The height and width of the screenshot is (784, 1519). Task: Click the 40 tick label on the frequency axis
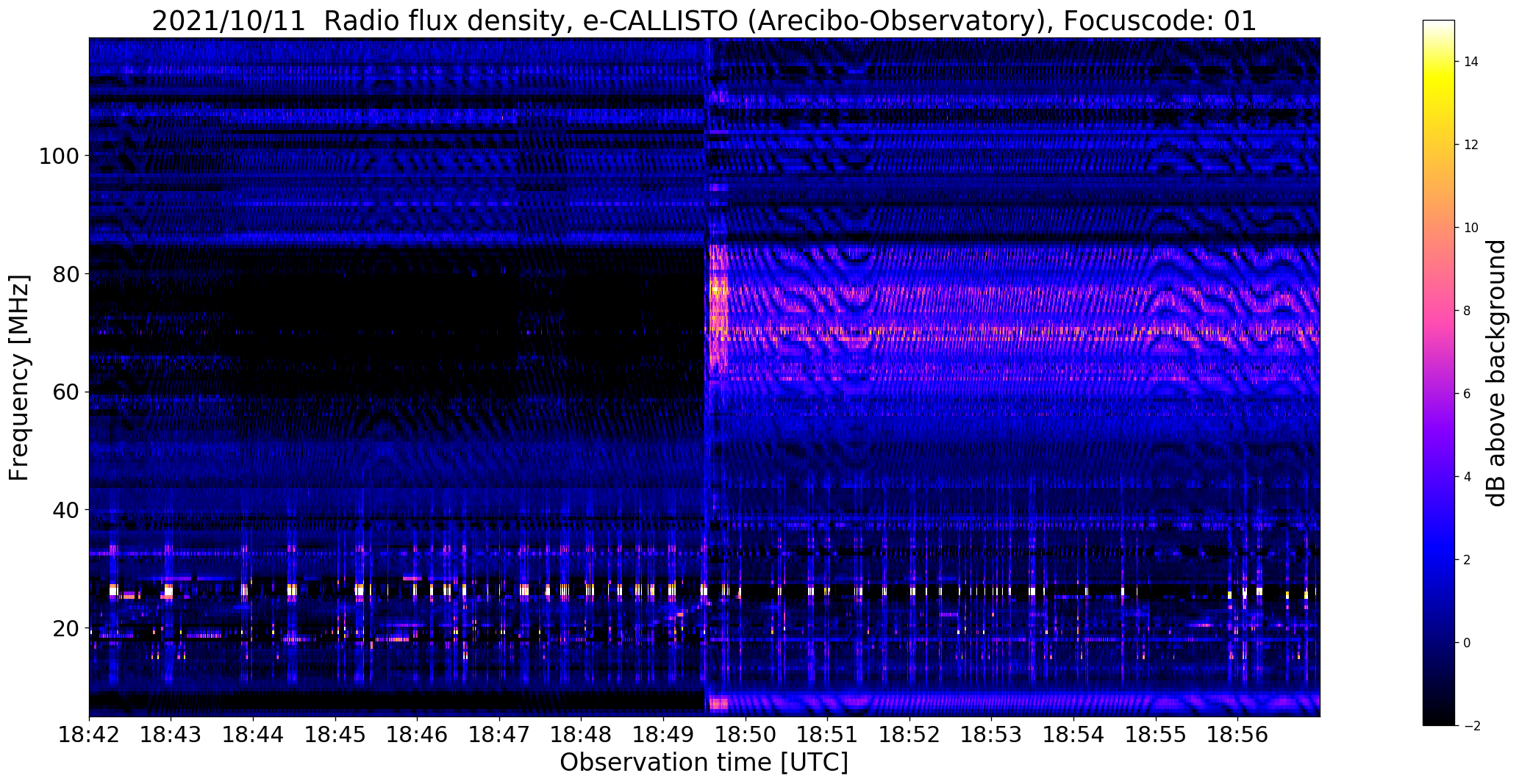[x=65, y=510]
